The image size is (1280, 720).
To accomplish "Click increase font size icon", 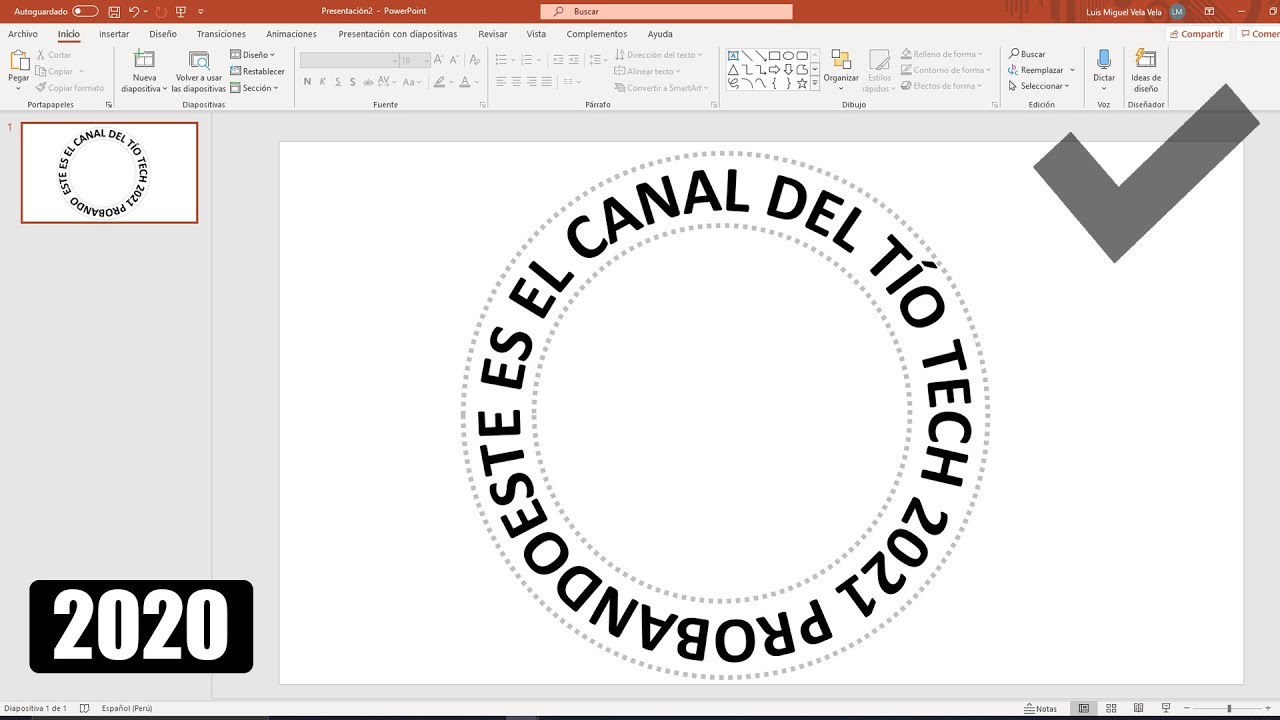I will [x=440, y=60].
